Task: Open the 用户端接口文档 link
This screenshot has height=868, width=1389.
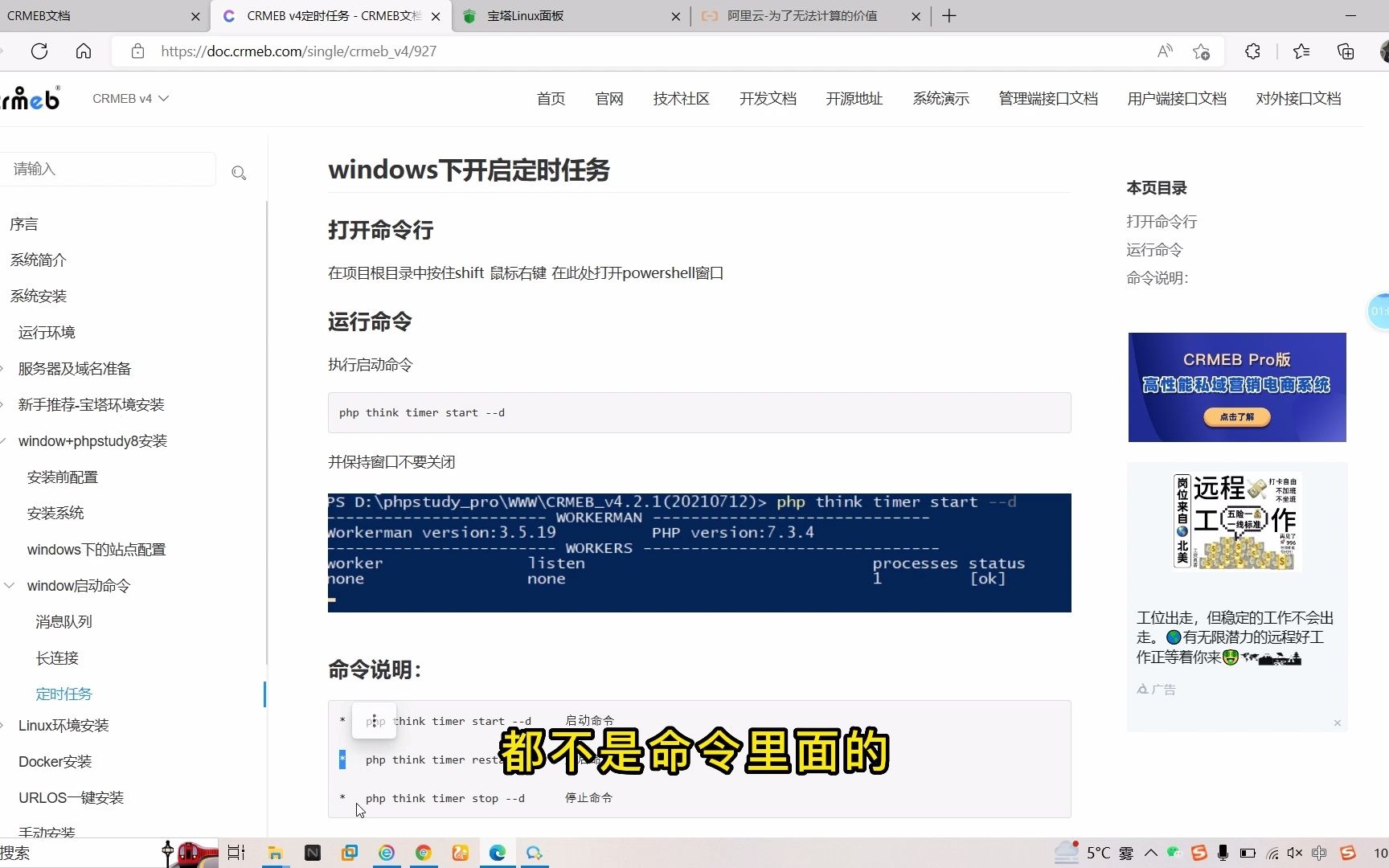Action: pyautogui.click(x=1176, y=98)
